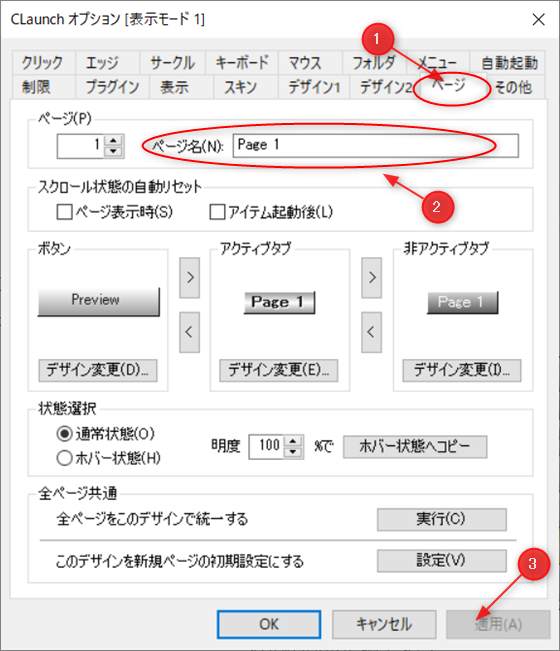Click the active tab Page 1 preview
The height and width of the screenshot is (651, 560).
(279, 302)
